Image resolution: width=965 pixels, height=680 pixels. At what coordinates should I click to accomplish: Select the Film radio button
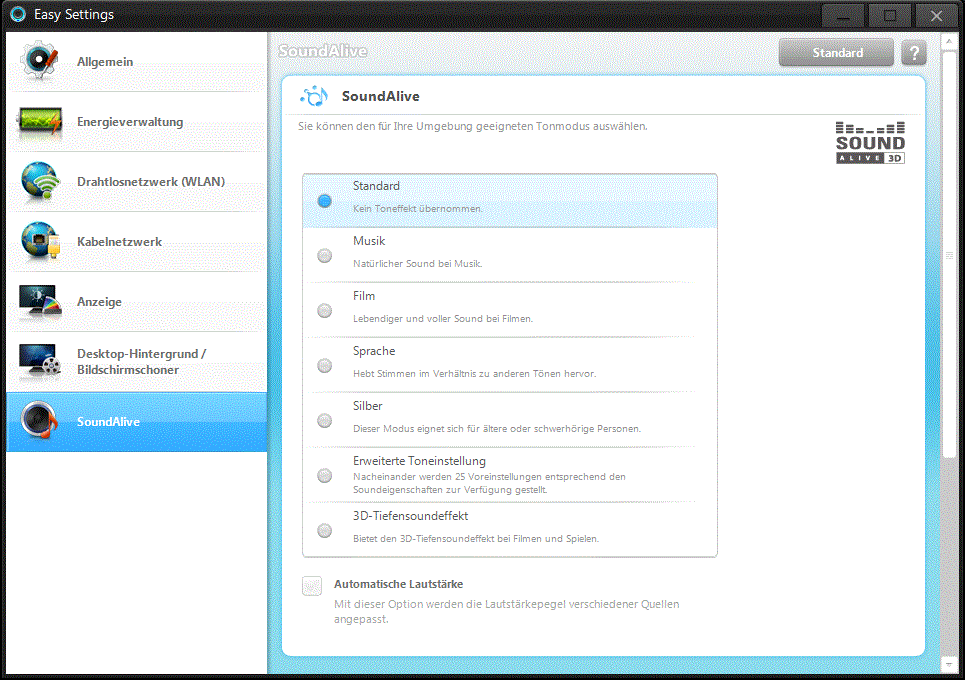pos(324,311)
